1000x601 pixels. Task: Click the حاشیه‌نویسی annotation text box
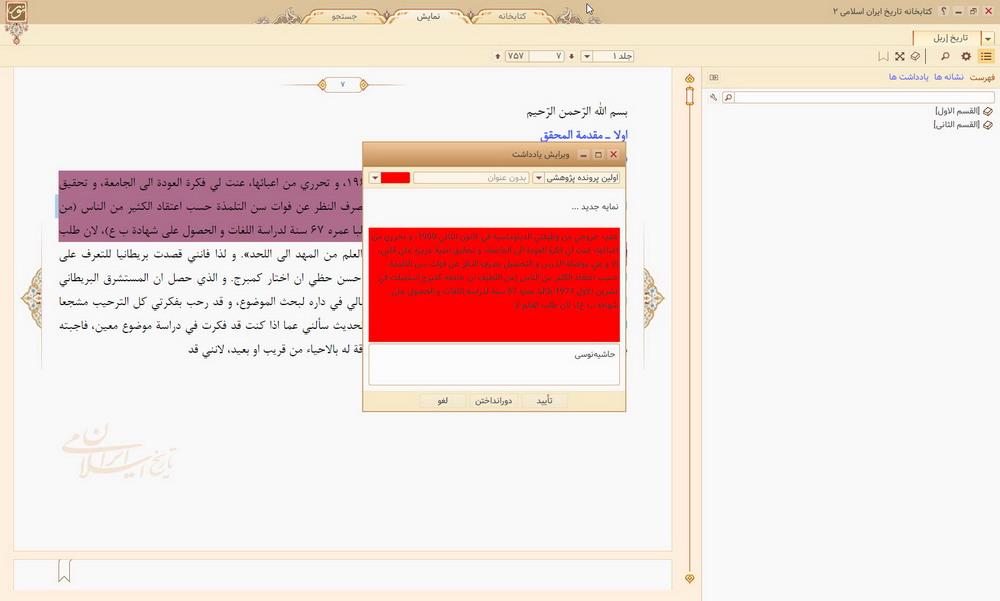494,365
